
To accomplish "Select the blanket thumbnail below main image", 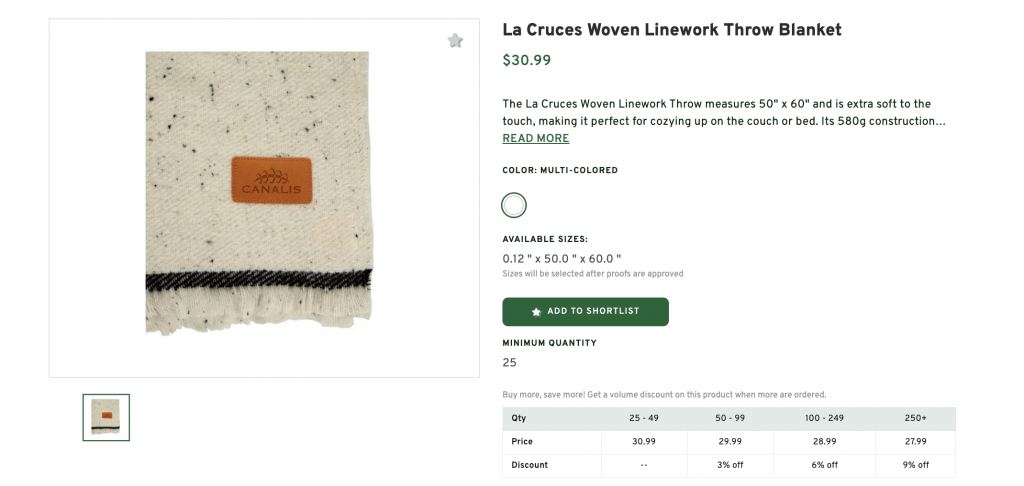I will [x=106, y=417].
